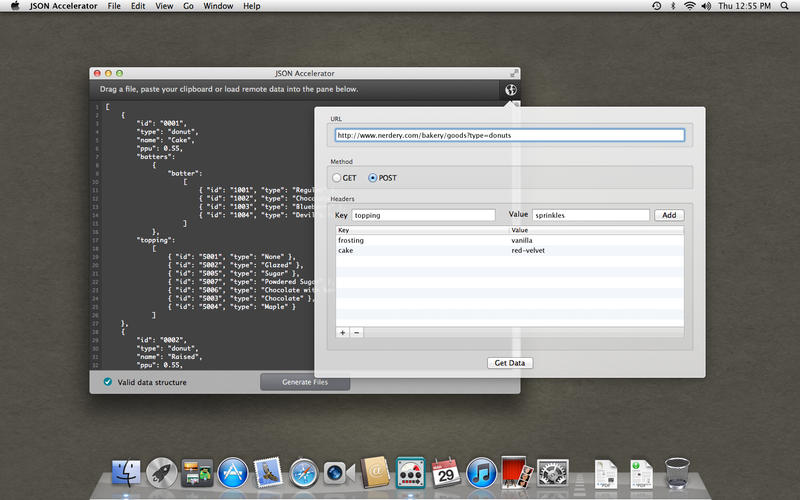Click the vanilla value cell
The image size is (800, 500).
click(522, 240)
